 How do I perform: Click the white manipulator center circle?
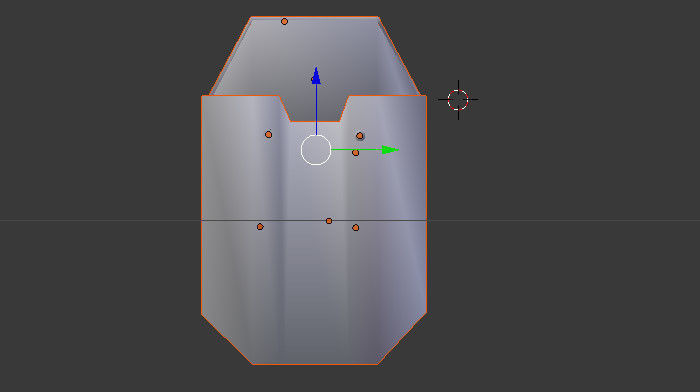tap(316, 150)
